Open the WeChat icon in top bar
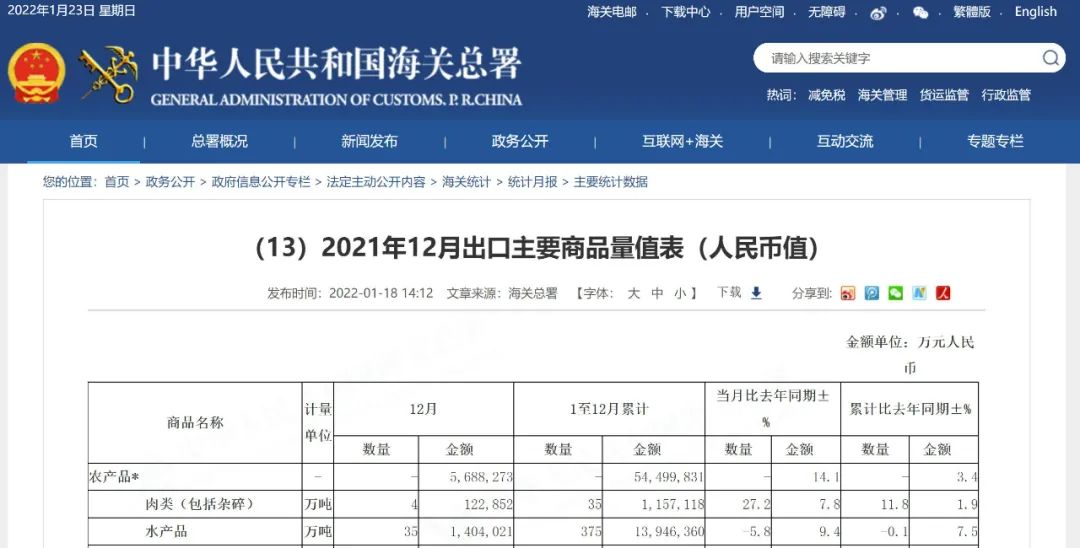 (x=920, y=13)
